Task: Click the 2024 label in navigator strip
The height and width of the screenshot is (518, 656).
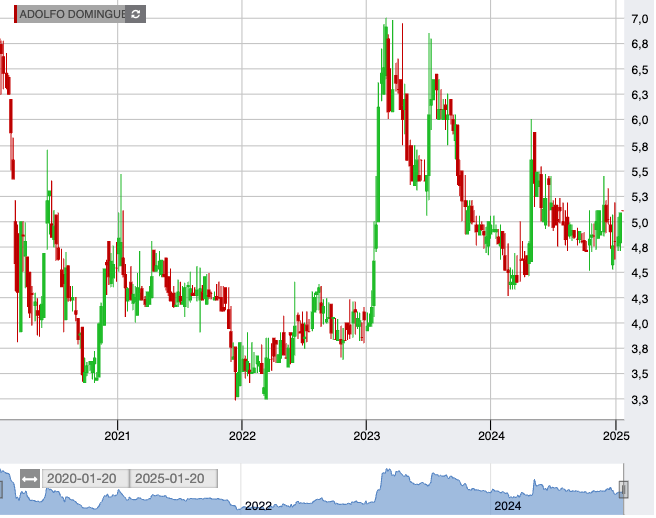Action: pyautogui.click(x=508, y=506)
